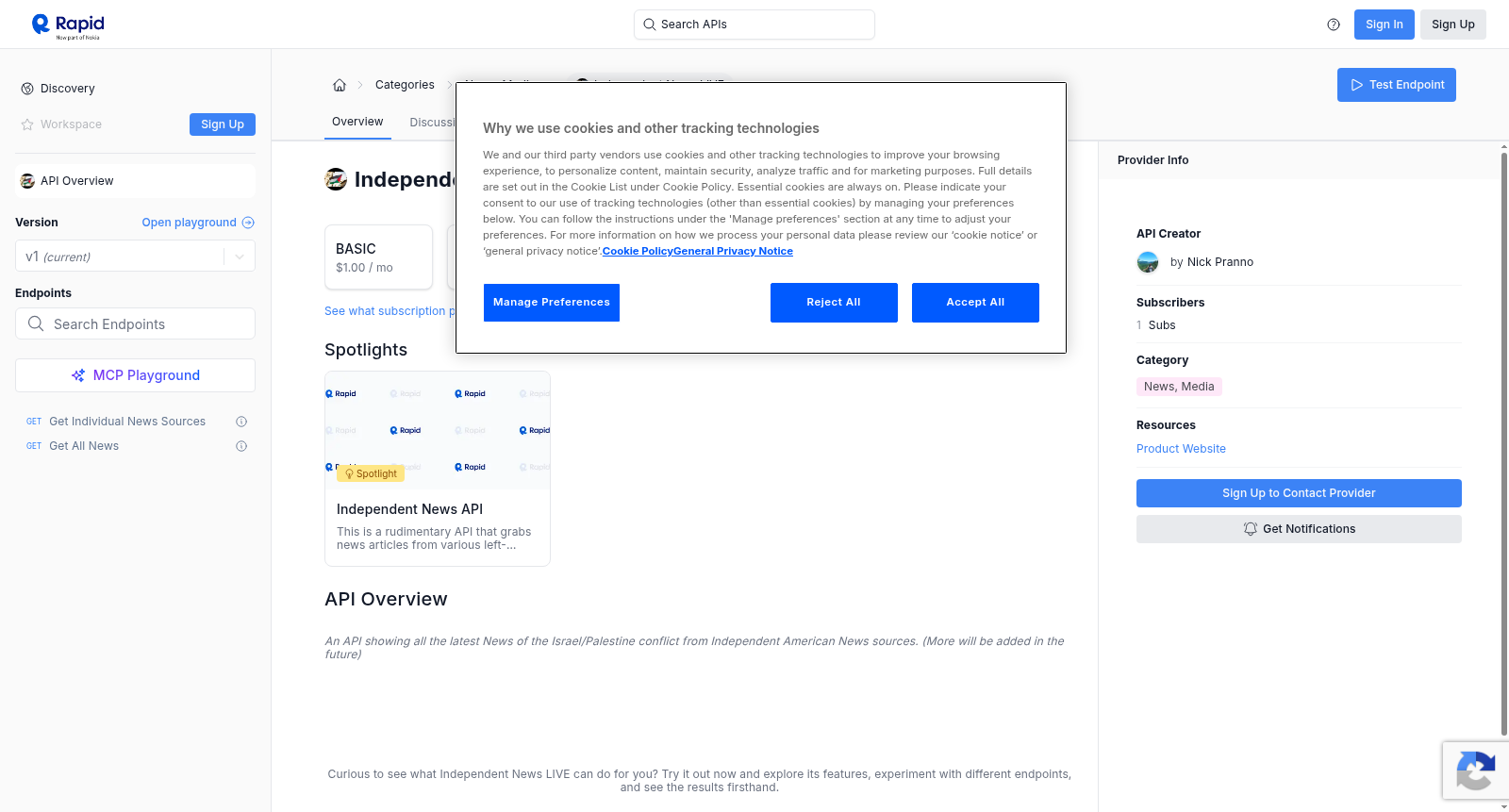Show info for Get Individual News Sources

coord(241,422)
